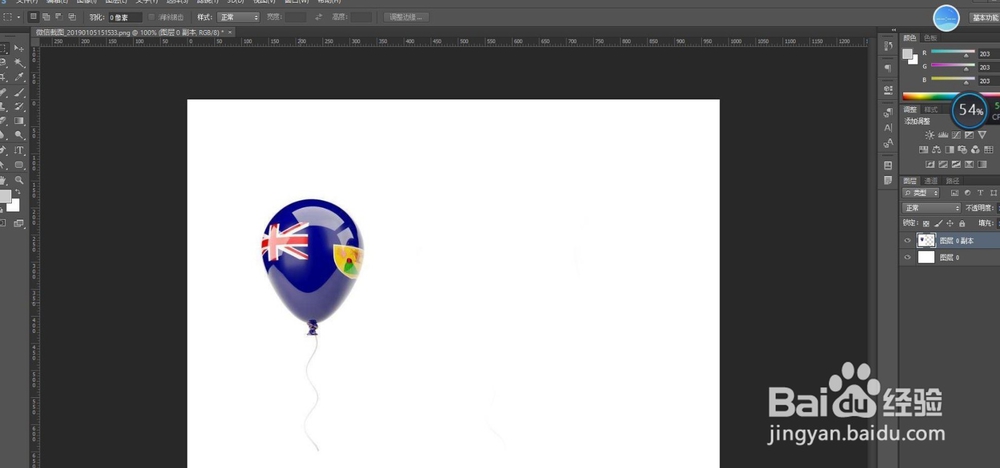The height and width of the screenshot is (468, 1000).
Task: Click the R value field showing 203
Action: pos(987,54)
